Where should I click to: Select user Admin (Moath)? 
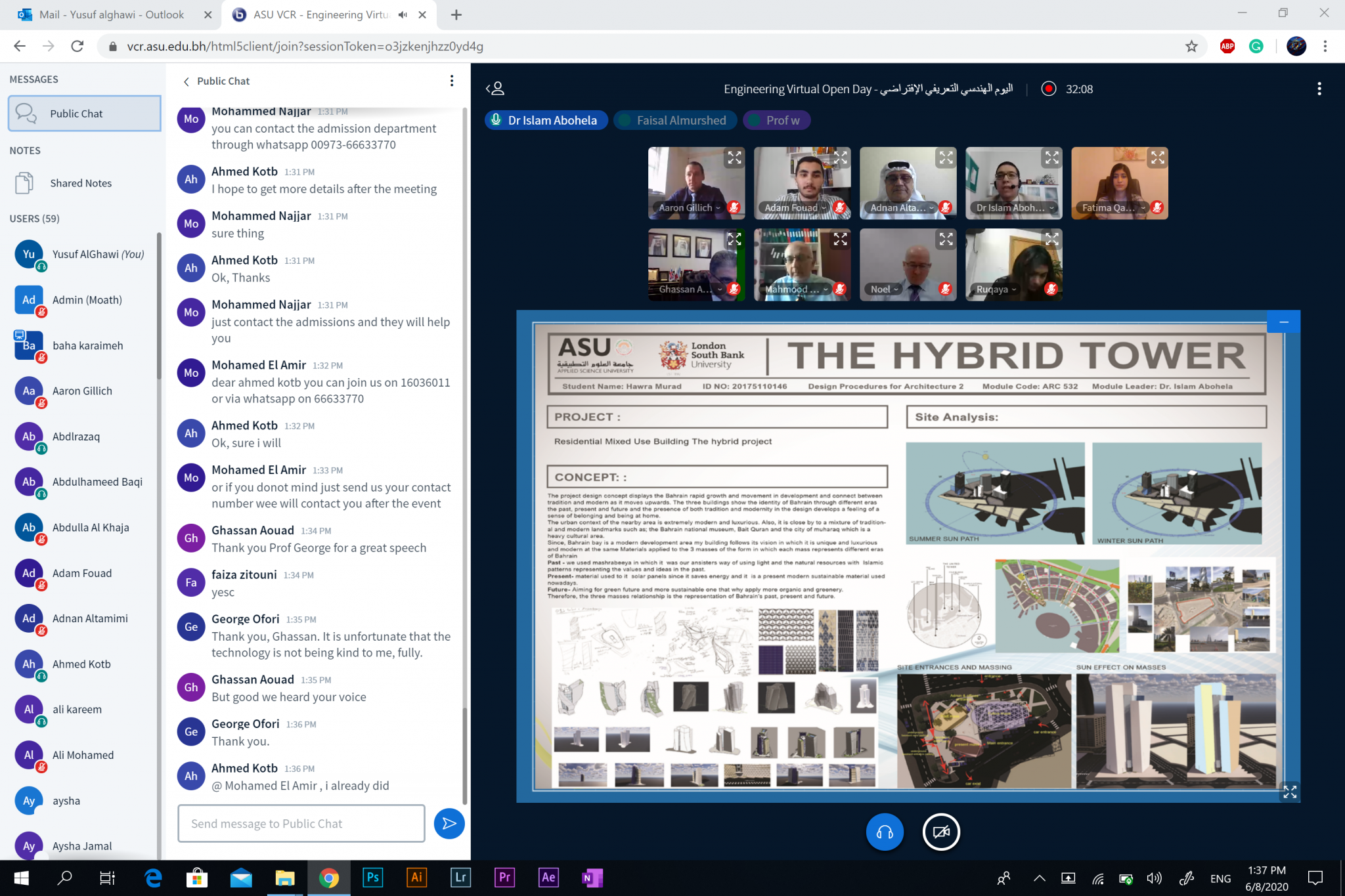[82, 300]
